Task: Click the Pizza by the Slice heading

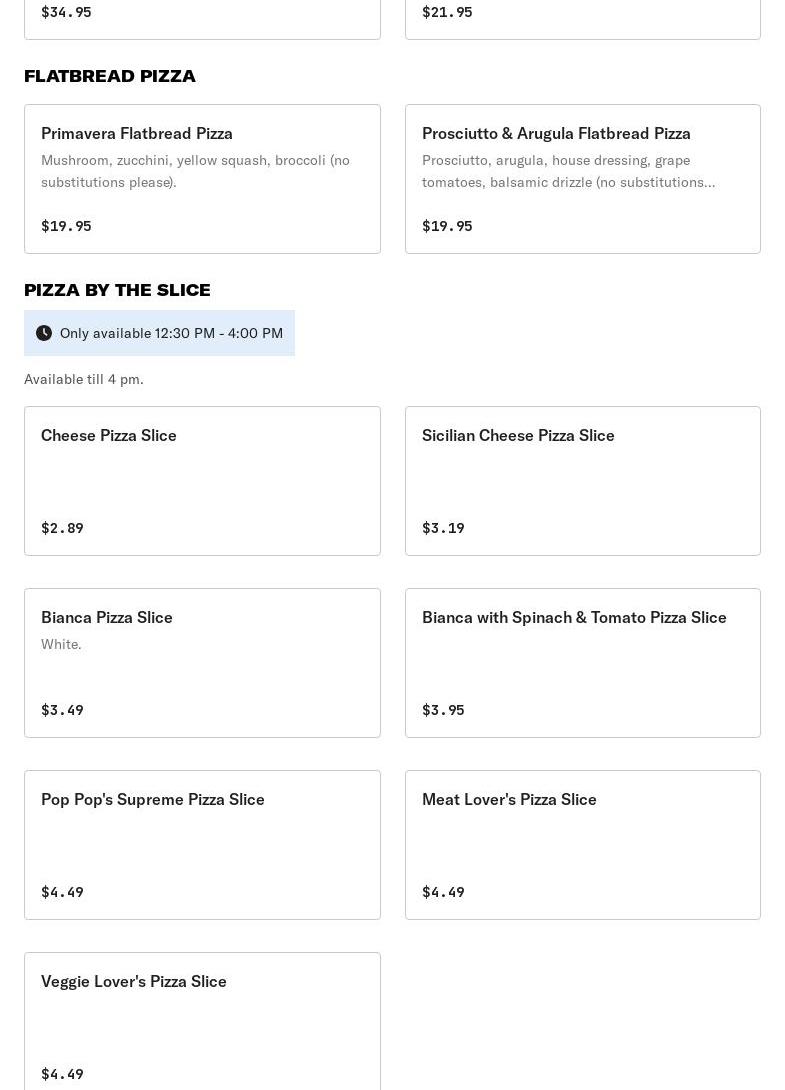Action: click(117, 290)
